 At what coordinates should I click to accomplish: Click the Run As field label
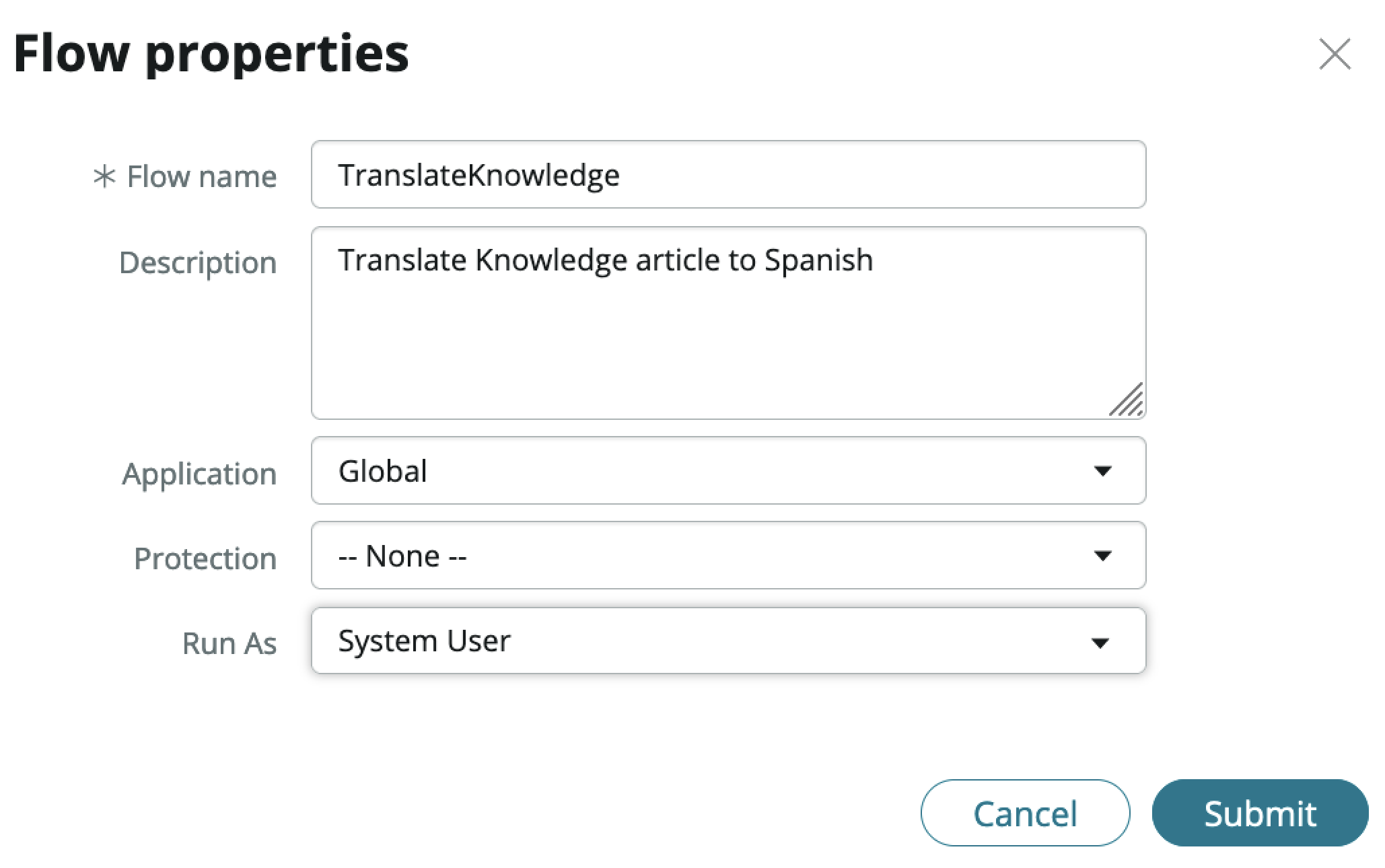229,643
